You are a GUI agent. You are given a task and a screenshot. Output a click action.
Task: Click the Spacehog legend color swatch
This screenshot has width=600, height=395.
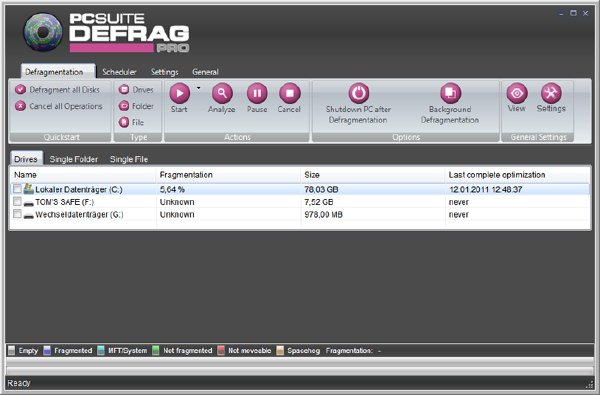pyautogui.click(x=280, y=351)
